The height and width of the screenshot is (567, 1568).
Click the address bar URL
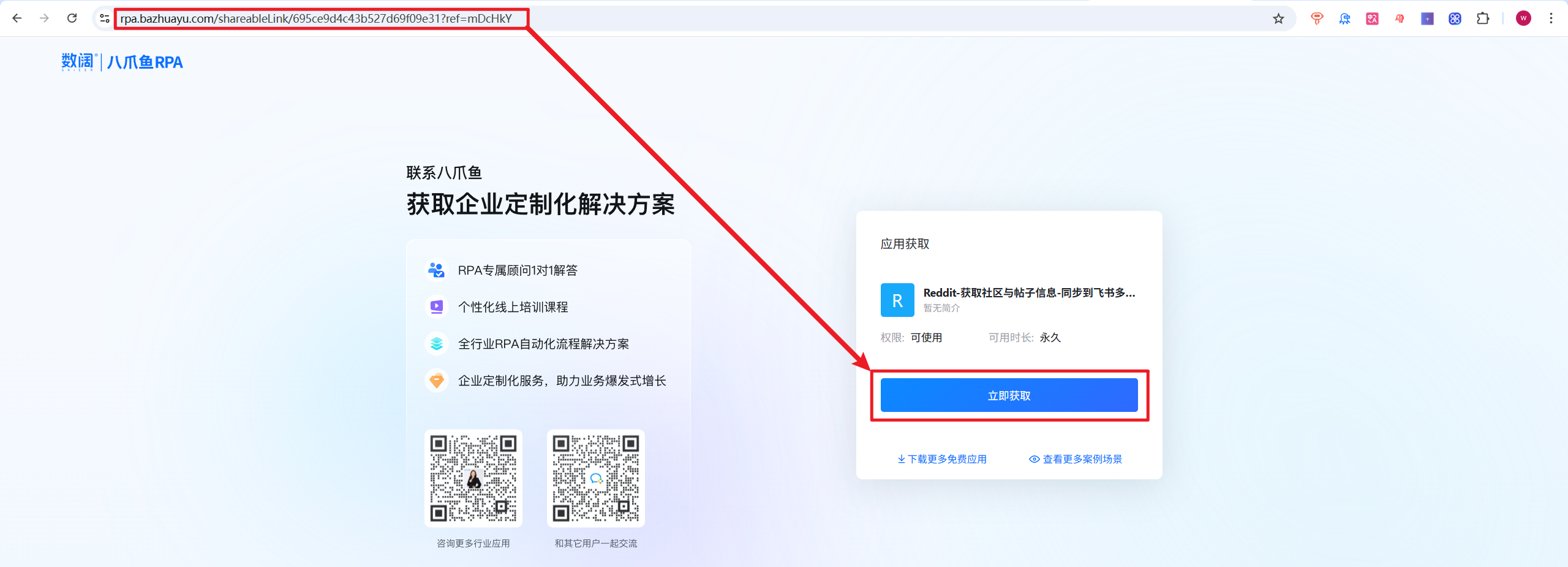coord(315,18)
